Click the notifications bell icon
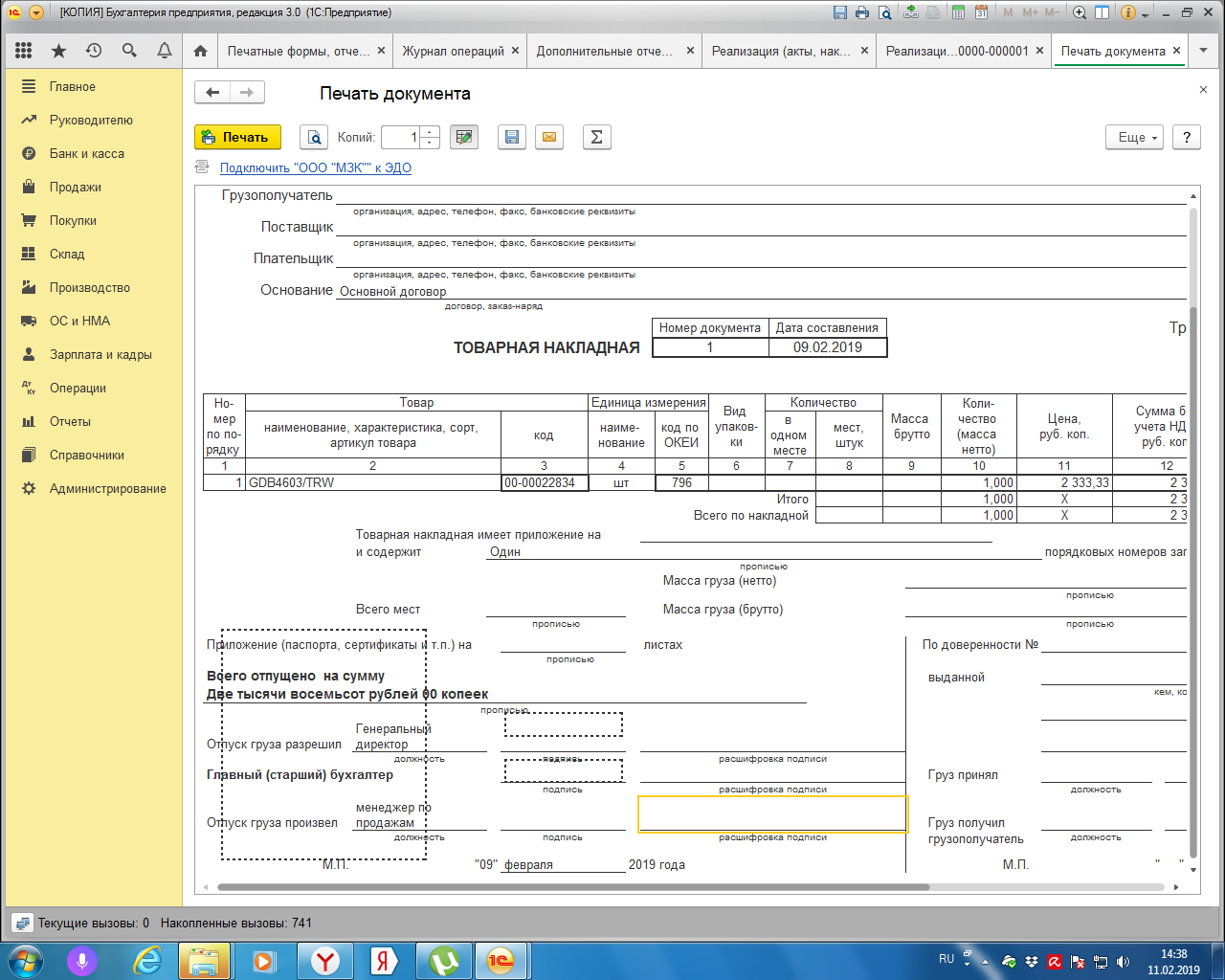This screenshot has height=980, width=1225. [165, 51]
